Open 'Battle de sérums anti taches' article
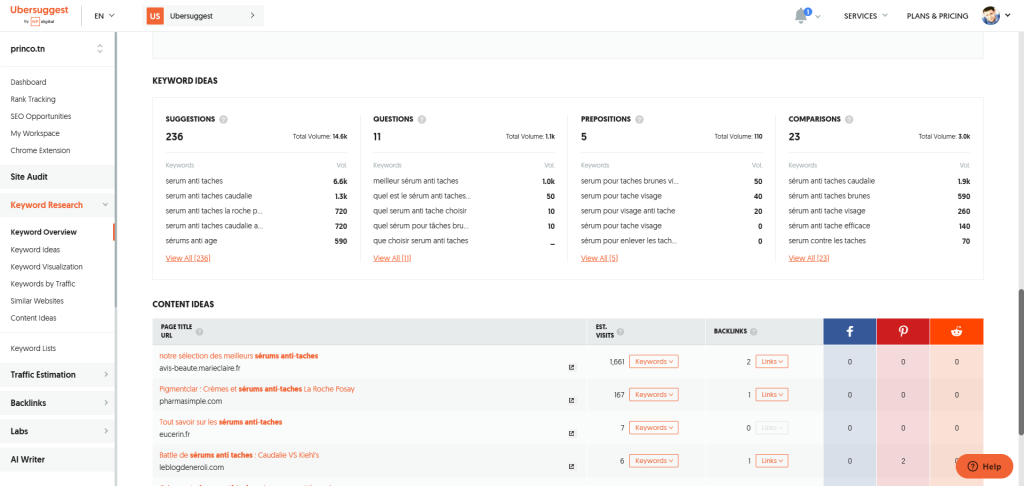 pyautogui.click(x=239, y=455)
